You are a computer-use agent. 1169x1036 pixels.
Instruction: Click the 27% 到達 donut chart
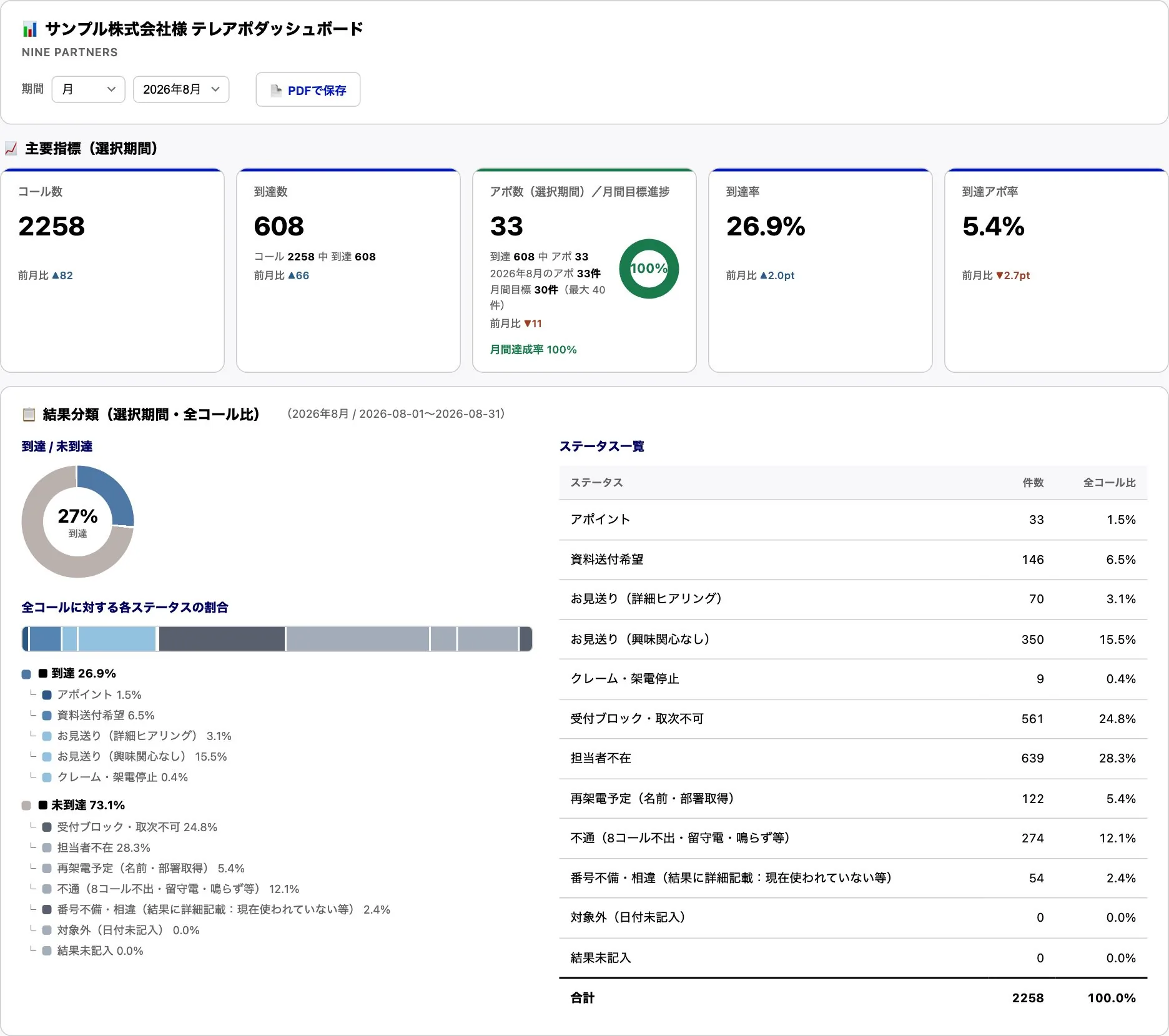point(78,521)
